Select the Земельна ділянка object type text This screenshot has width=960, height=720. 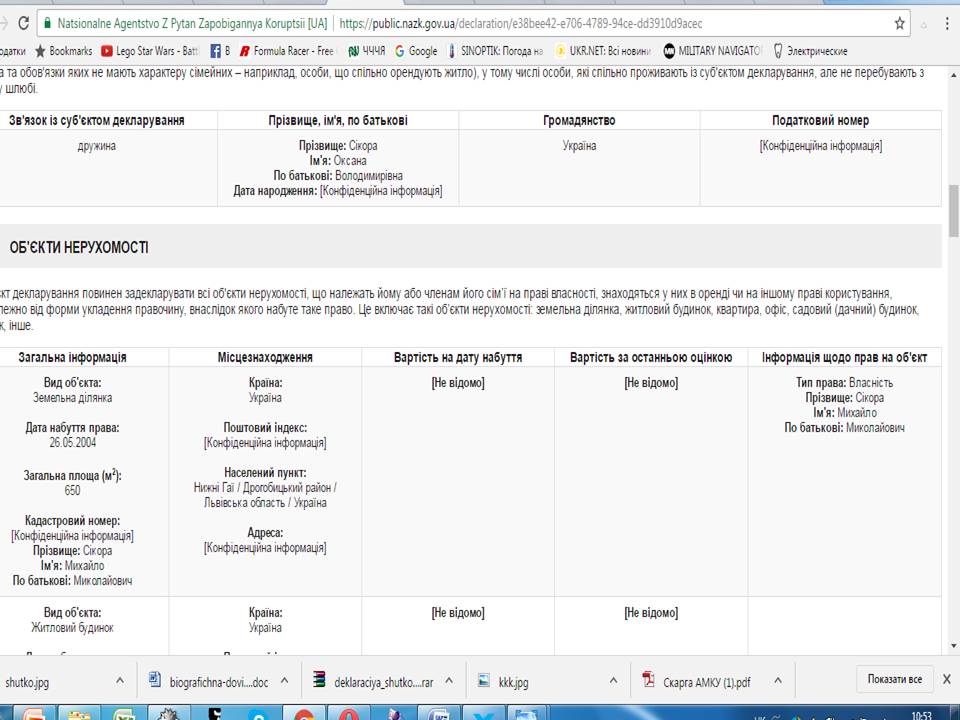pyautogui.click(x=72, y=398)
